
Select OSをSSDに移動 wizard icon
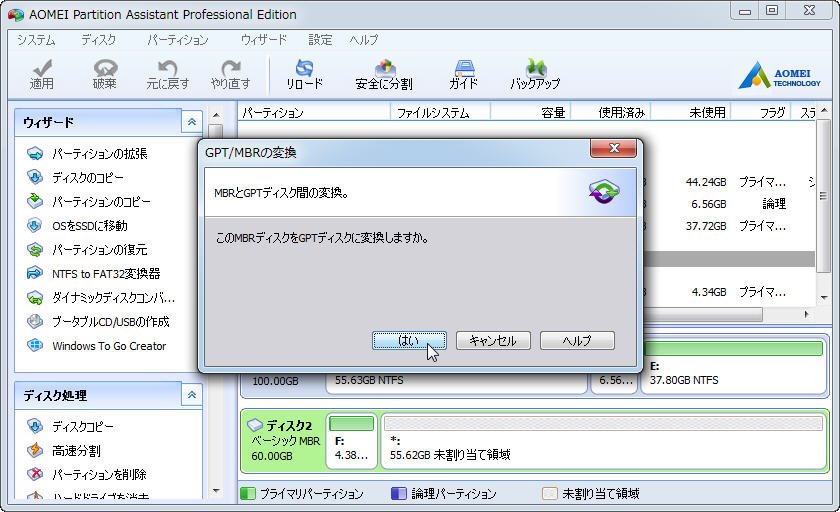pos(35,225)
